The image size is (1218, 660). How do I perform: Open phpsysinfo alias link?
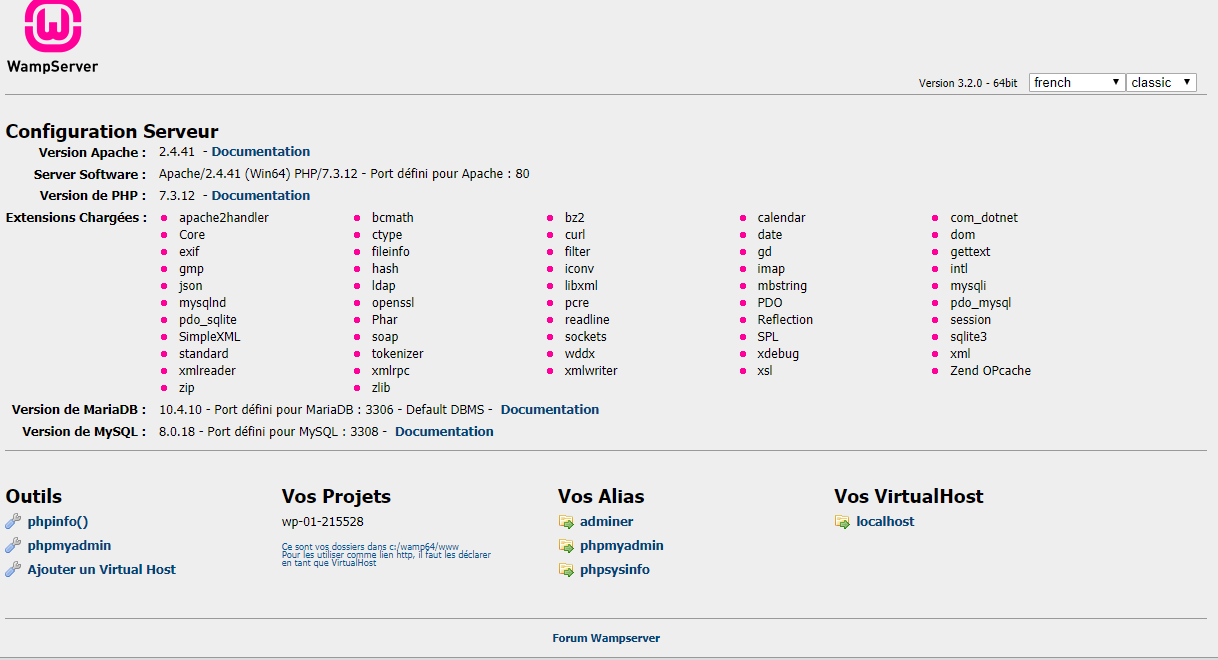(x=614, y=569)
